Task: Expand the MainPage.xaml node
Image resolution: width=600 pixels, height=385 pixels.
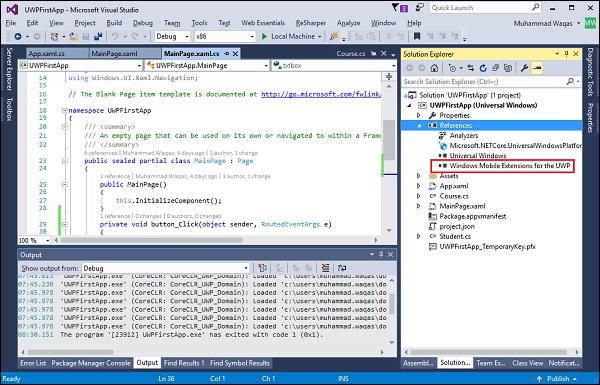Action: pyautogui.click(x=418, y=206)
